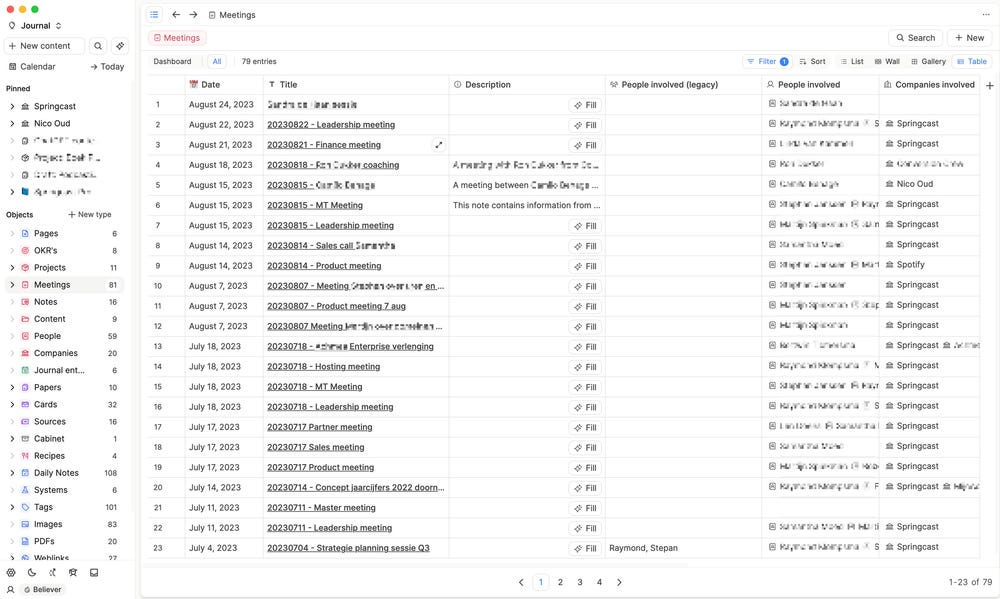The image size is (1000, 599).
Task: Expand the Daily Notes object type
Action: tap(12, 473)
